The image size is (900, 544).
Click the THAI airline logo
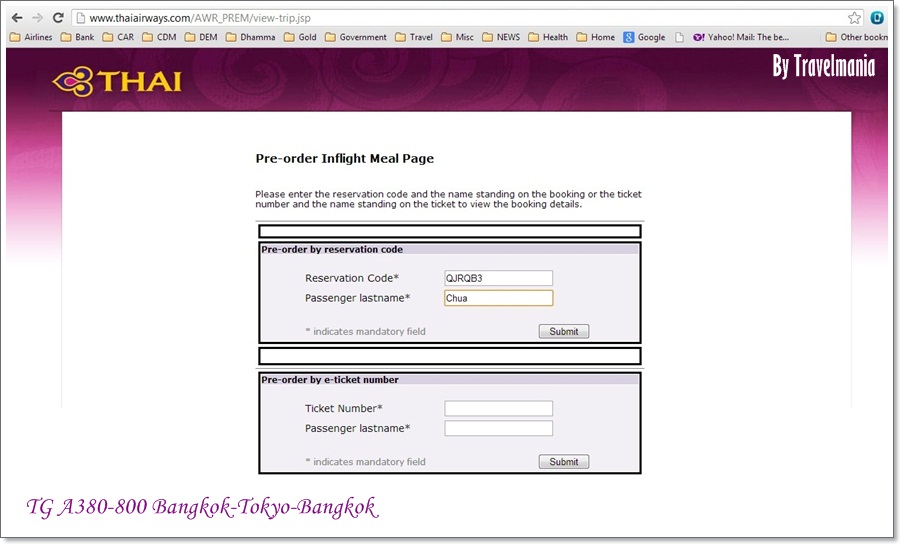(x=117, y=81)
